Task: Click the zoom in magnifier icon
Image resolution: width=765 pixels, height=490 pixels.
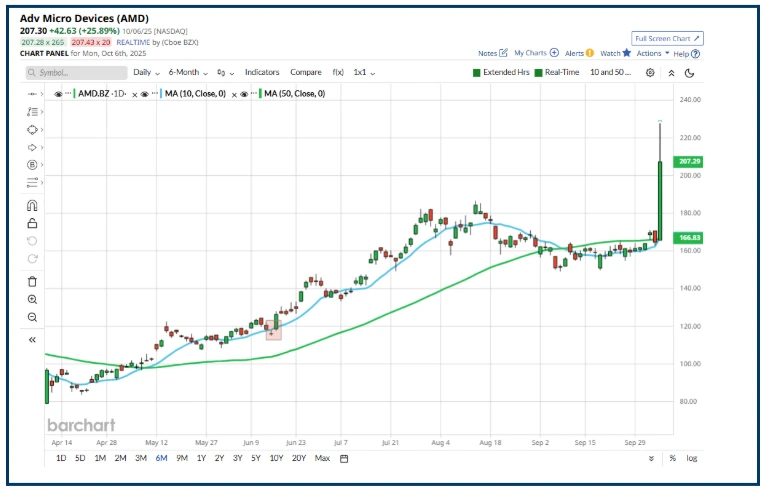Action: (32, 299)
